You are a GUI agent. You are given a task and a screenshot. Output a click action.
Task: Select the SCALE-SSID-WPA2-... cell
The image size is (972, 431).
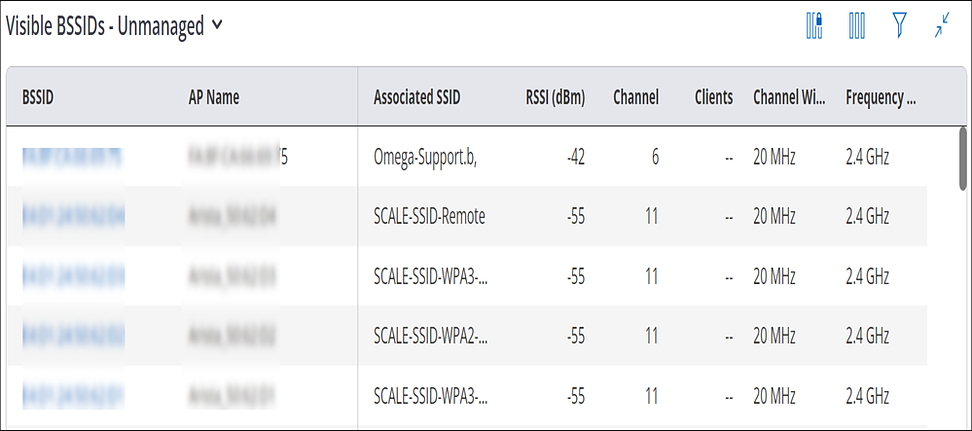click(431, 335)
